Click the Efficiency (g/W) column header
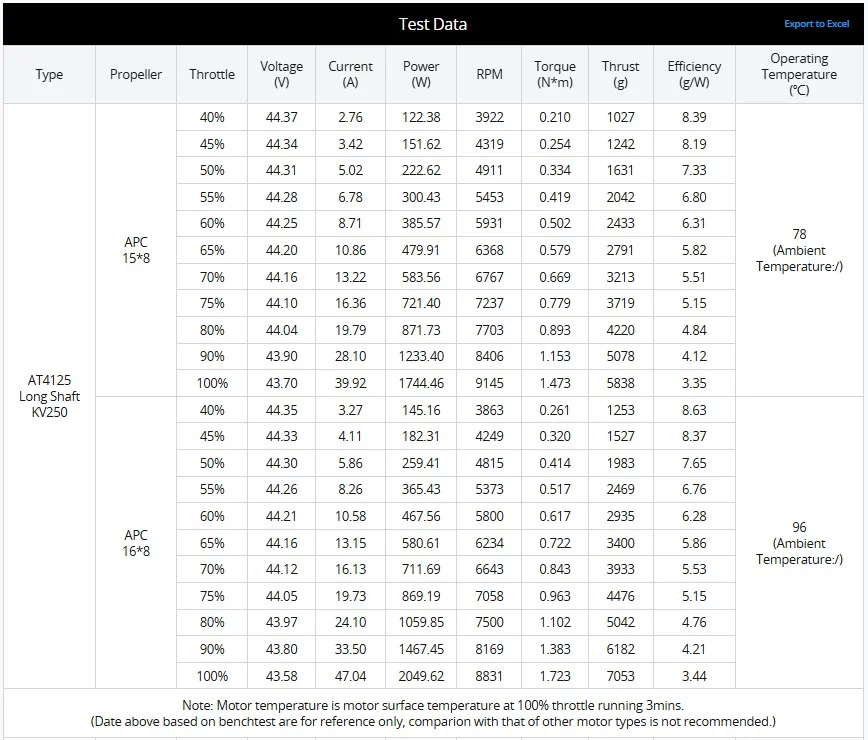This screenshot has width=868, height=740. (x=694, y=74)
